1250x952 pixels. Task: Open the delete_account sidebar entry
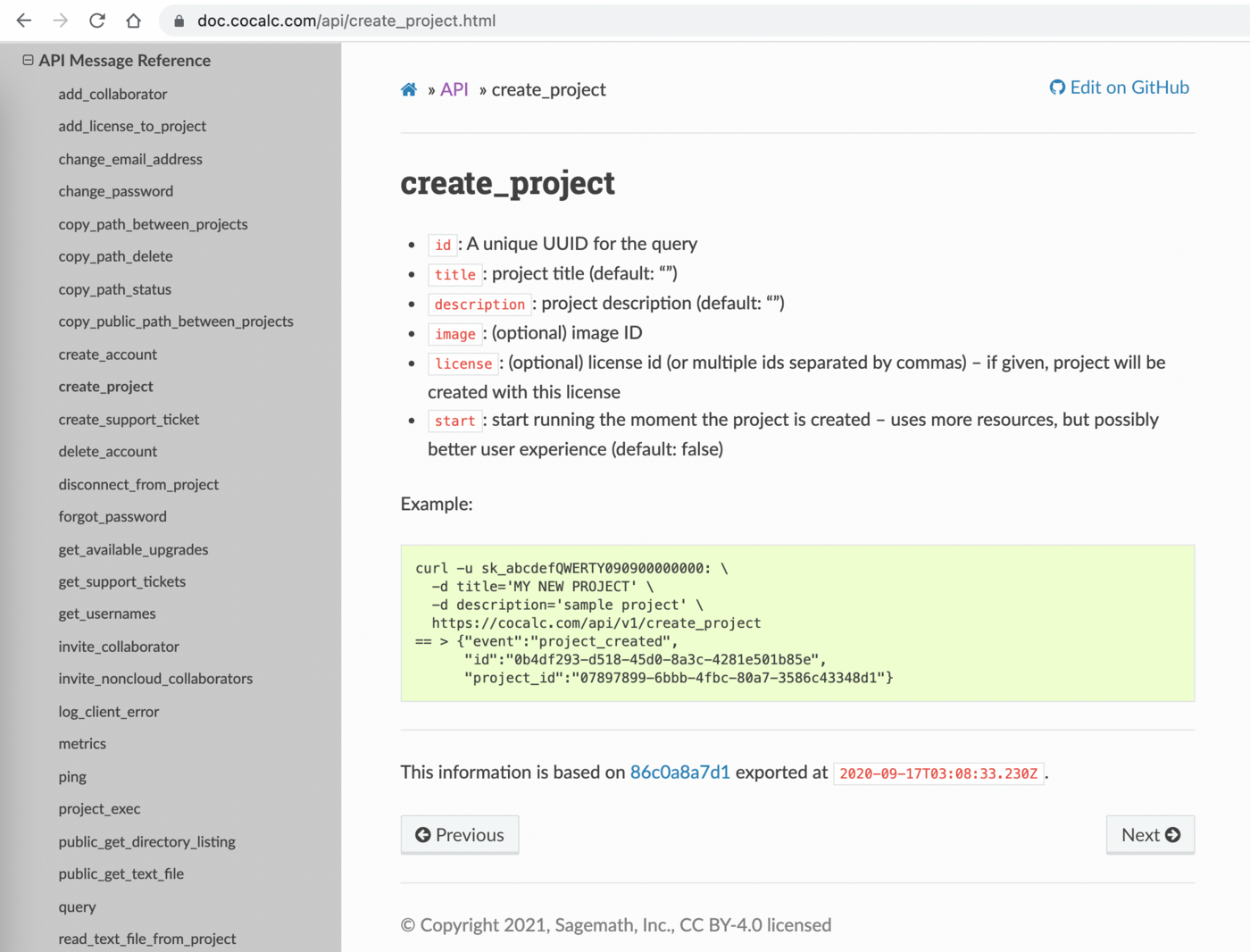(x=107, y=451)
